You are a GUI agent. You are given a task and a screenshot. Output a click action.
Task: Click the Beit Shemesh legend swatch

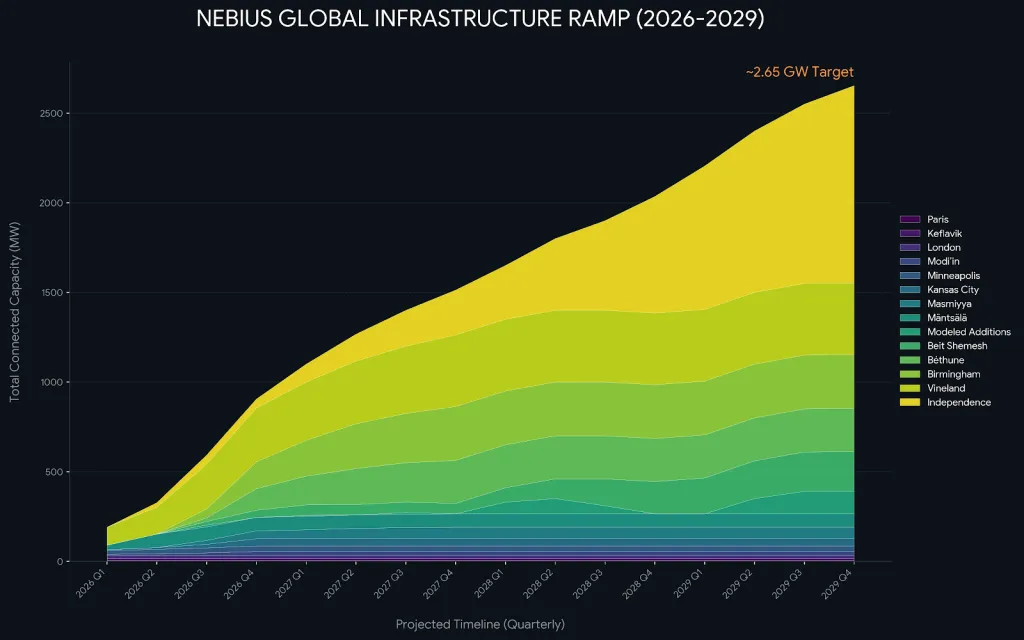(910, 346)
